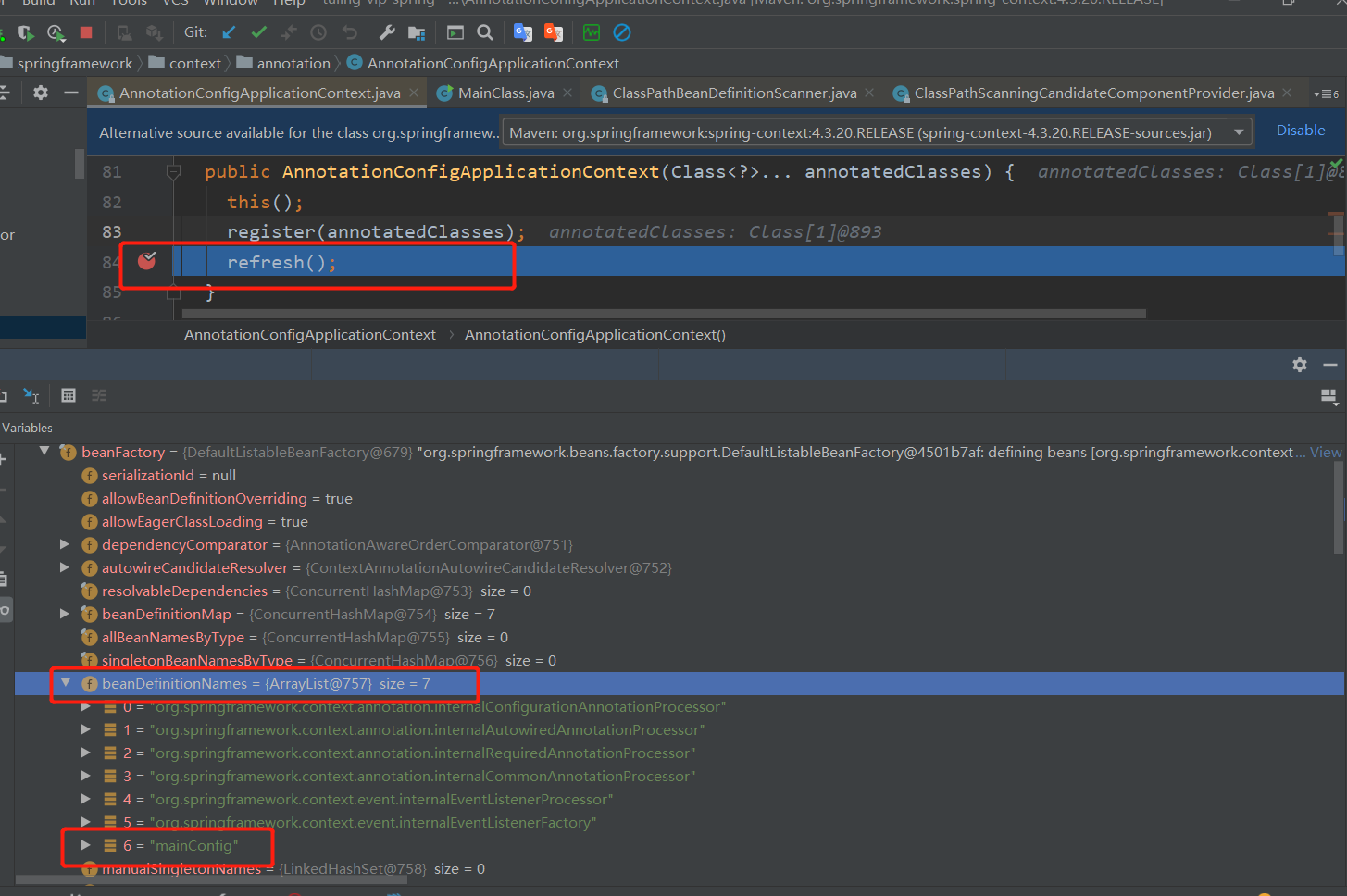Navigate to context breadcrumb folder
Viewport: 1347px width, 896px height.
click(x=184, y=63)
